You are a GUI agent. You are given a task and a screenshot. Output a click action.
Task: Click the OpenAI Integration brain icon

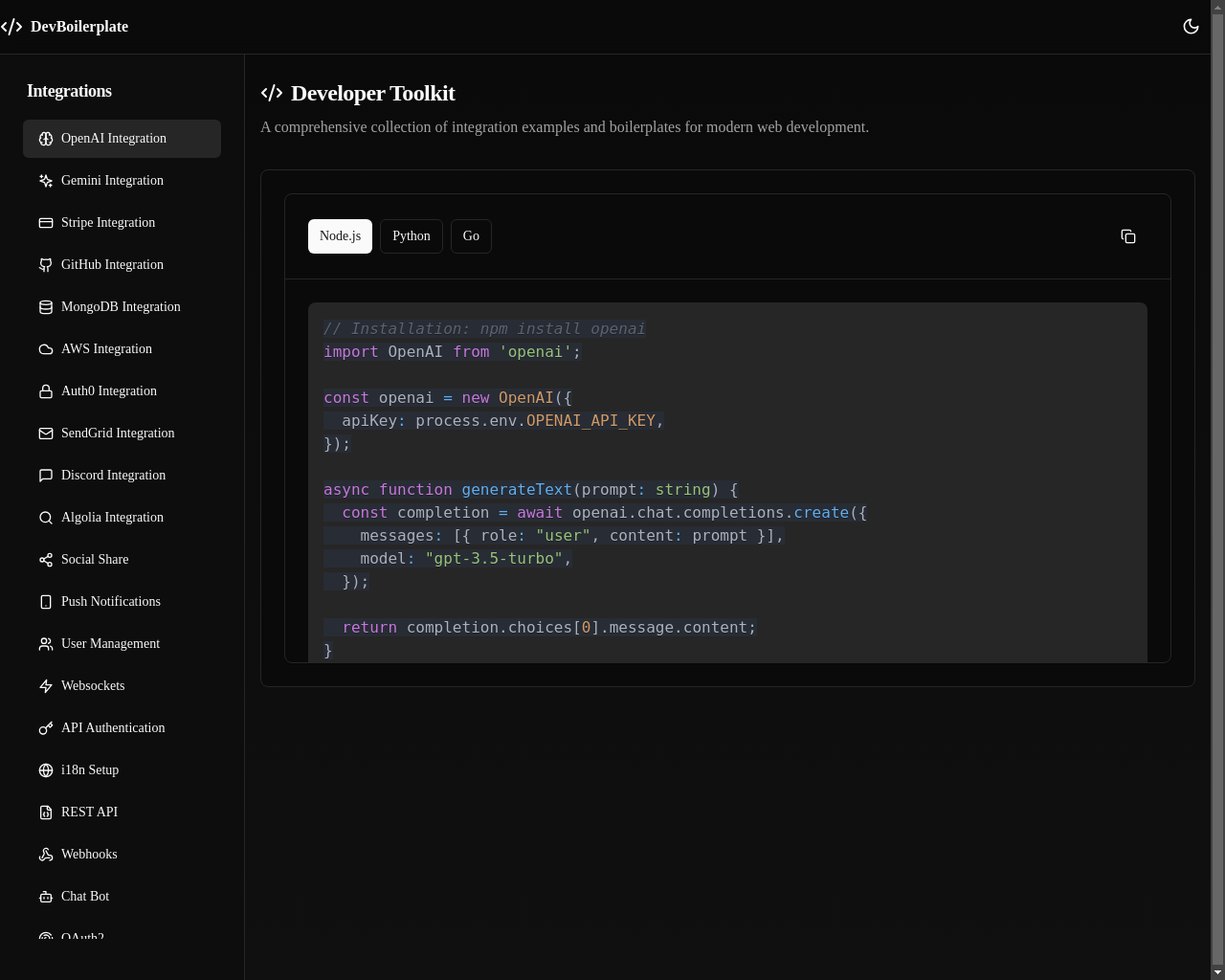pyautogui.click(x=46, y=139)
